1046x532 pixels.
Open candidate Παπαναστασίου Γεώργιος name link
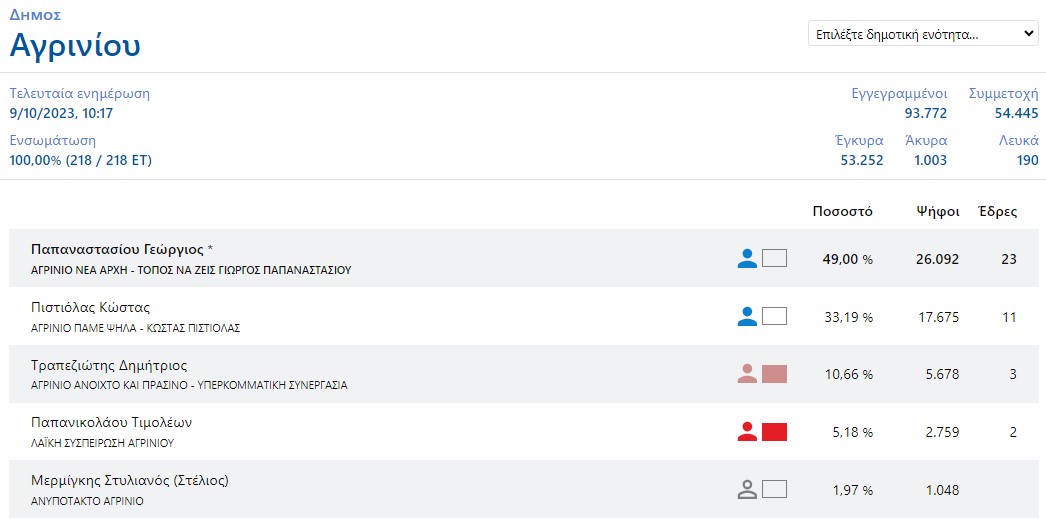click(x=117, y=249)
